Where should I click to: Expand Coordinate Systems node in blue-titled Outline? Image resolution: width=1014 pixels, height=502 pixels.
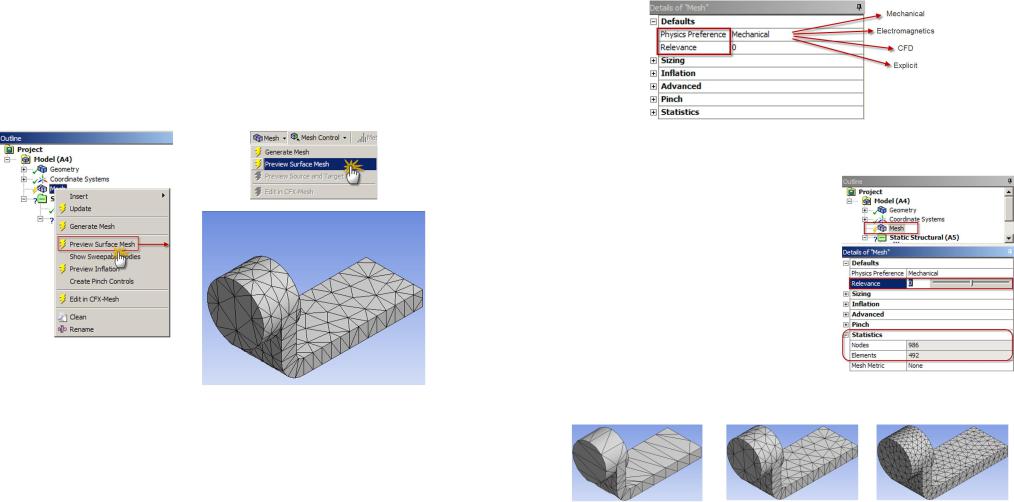24,179
